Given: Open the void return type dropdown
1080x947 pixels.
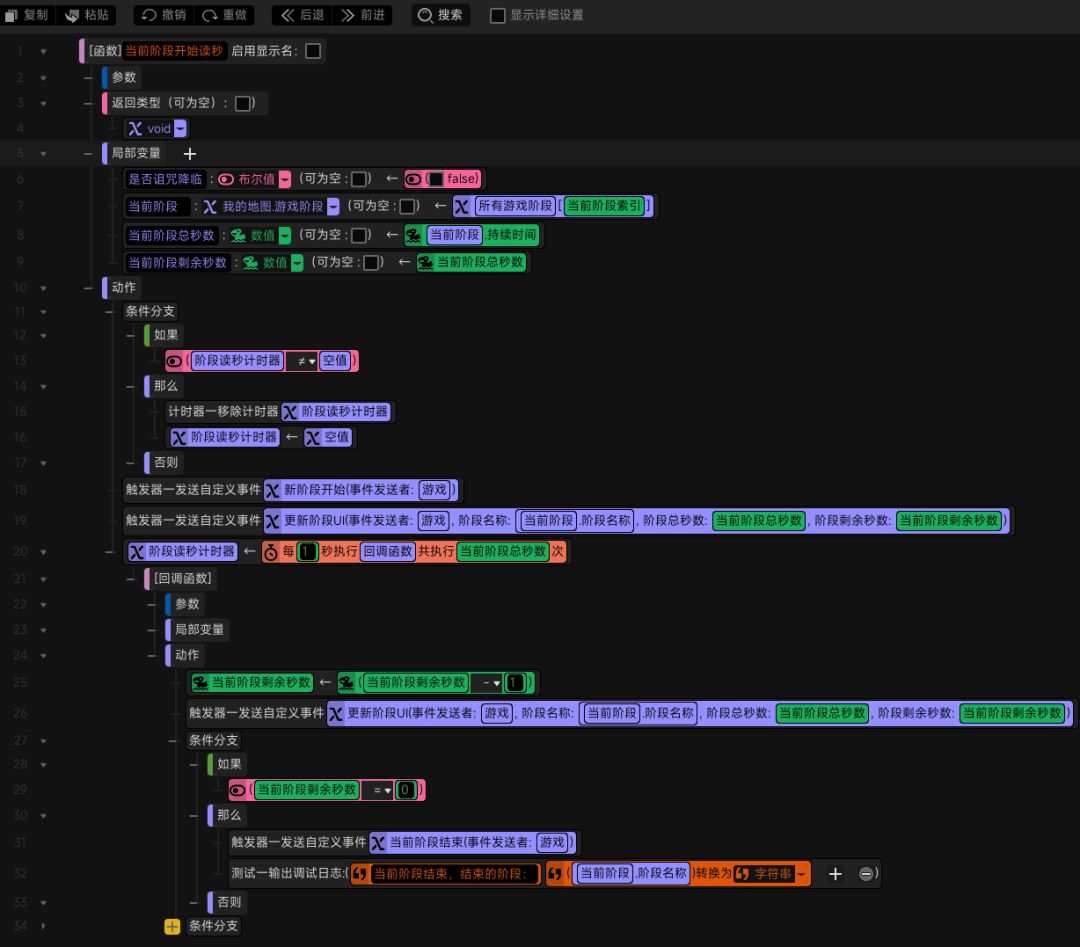Looking at the screenshot, I should pyautogui.click(x=180, y=129).
